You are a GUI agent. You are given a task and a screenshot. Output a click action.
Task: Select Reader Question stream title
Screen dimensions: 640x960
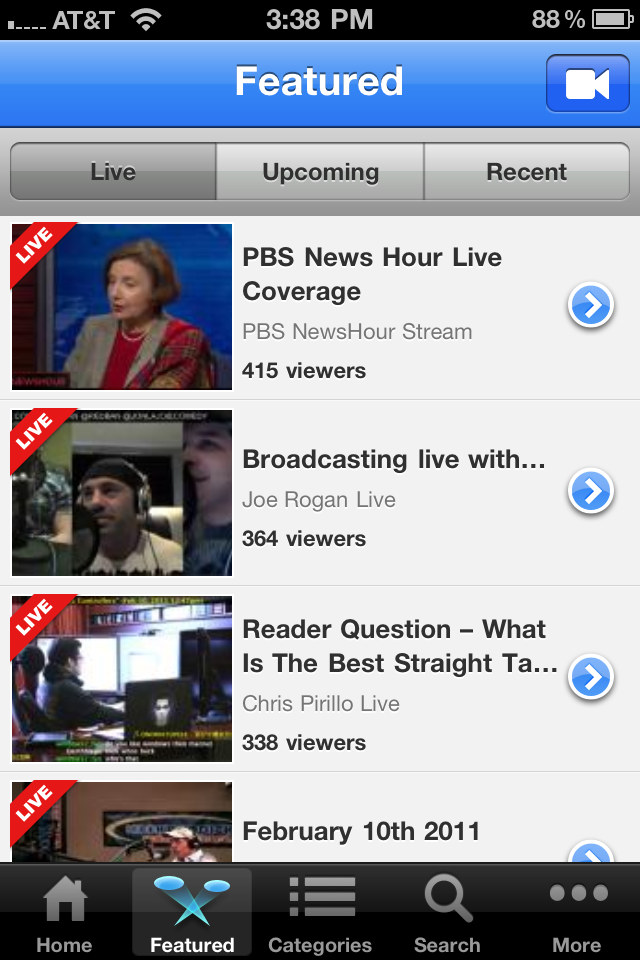click(x=398, y=646)
